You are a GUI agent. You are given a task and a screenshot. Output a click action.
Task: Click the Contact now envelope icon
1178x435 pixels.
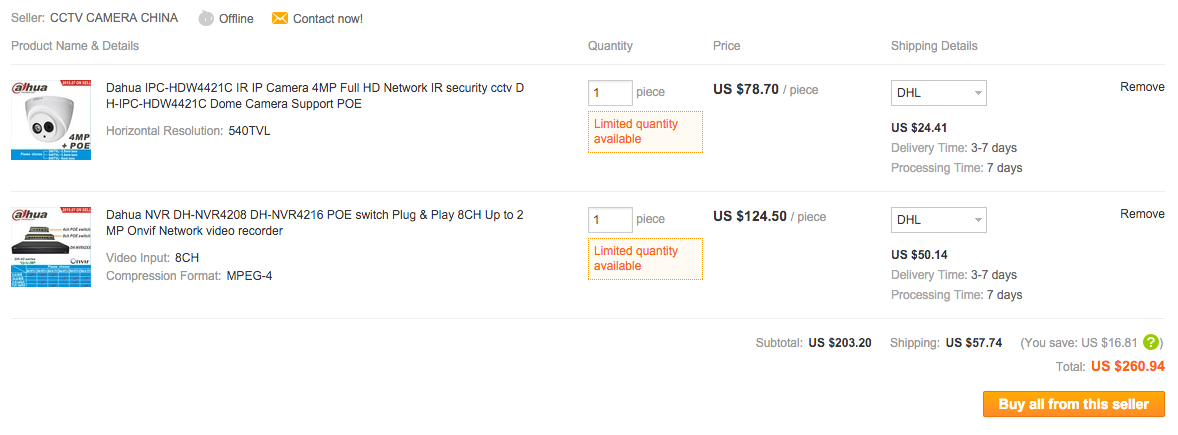tap(280, 18)
